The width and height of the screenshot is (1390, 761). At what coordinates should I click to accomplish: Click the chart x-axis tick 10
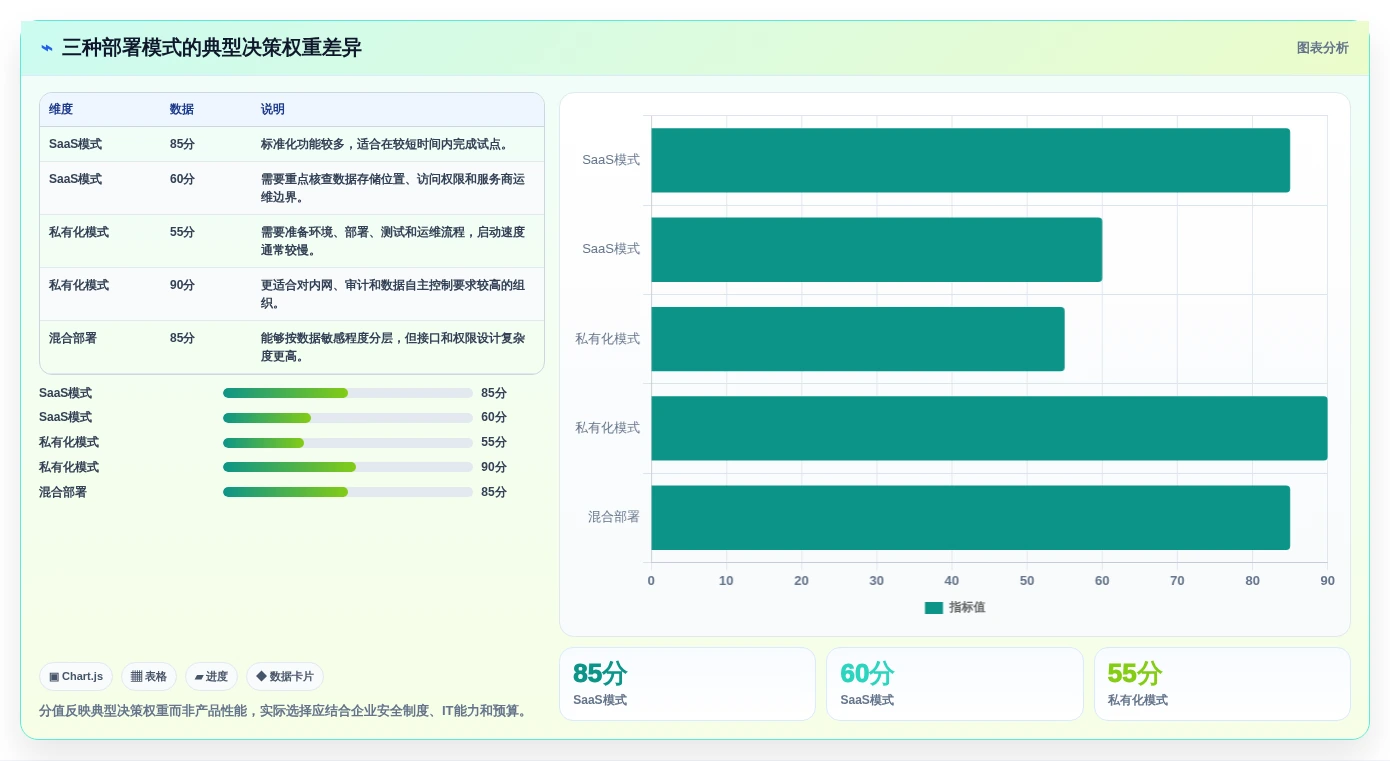pyautogui.click(x=726, y=581)
